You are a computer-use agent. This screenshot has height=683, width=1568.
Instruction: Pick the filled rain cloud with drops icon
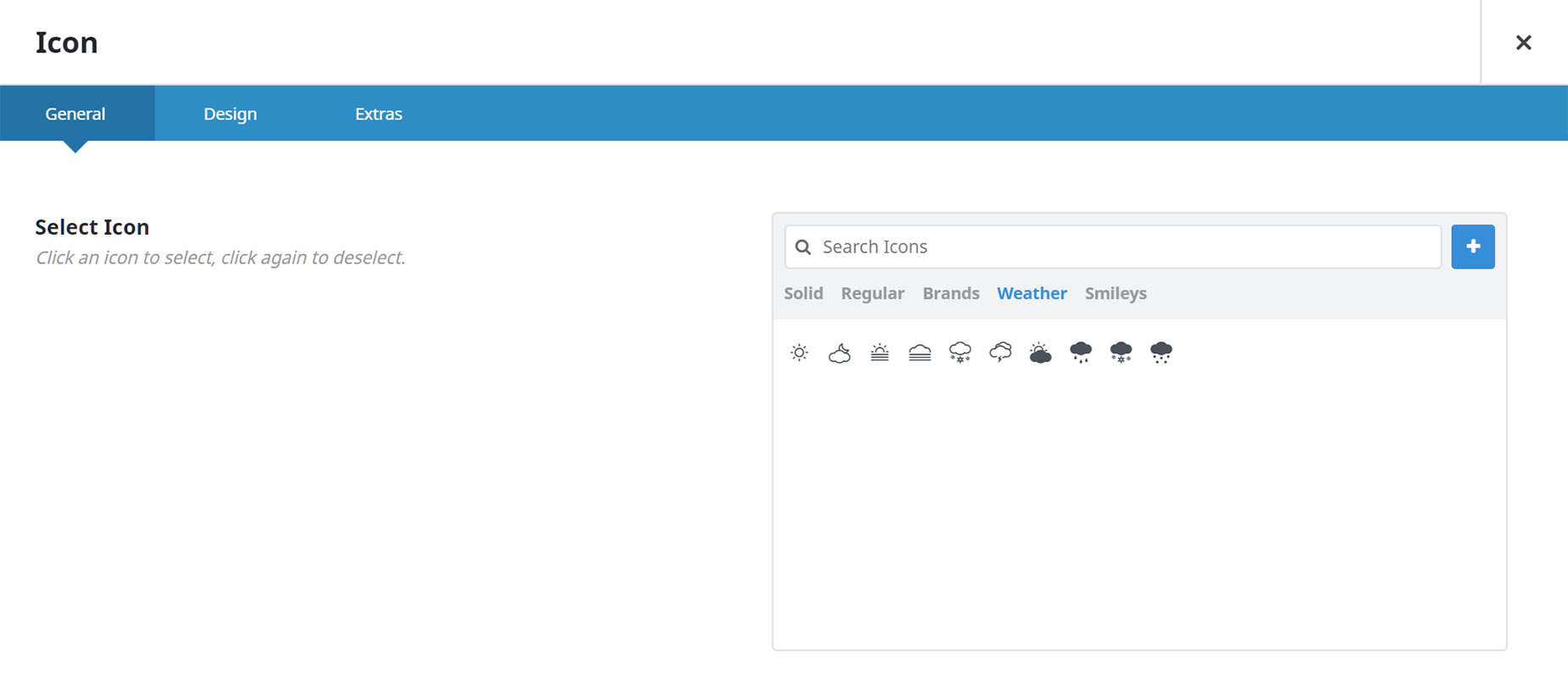click(x=1081, y=353)
